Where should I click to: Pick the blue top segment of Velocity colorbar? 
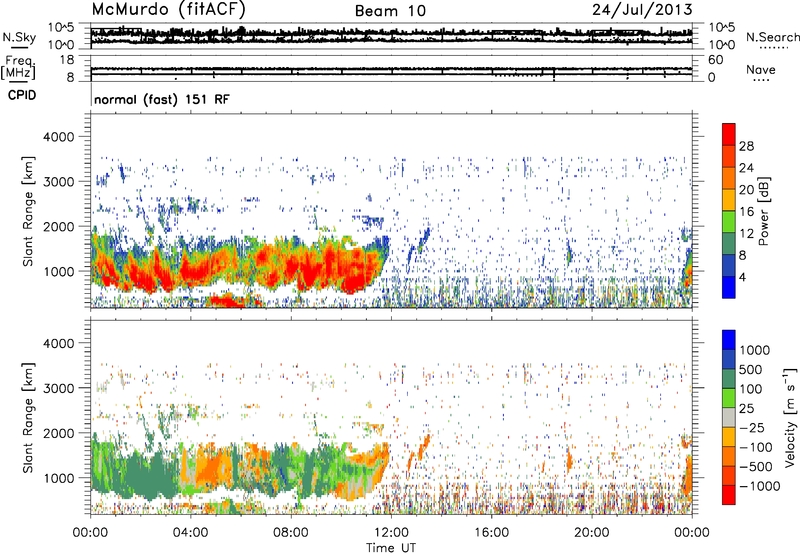pos(729,340)
